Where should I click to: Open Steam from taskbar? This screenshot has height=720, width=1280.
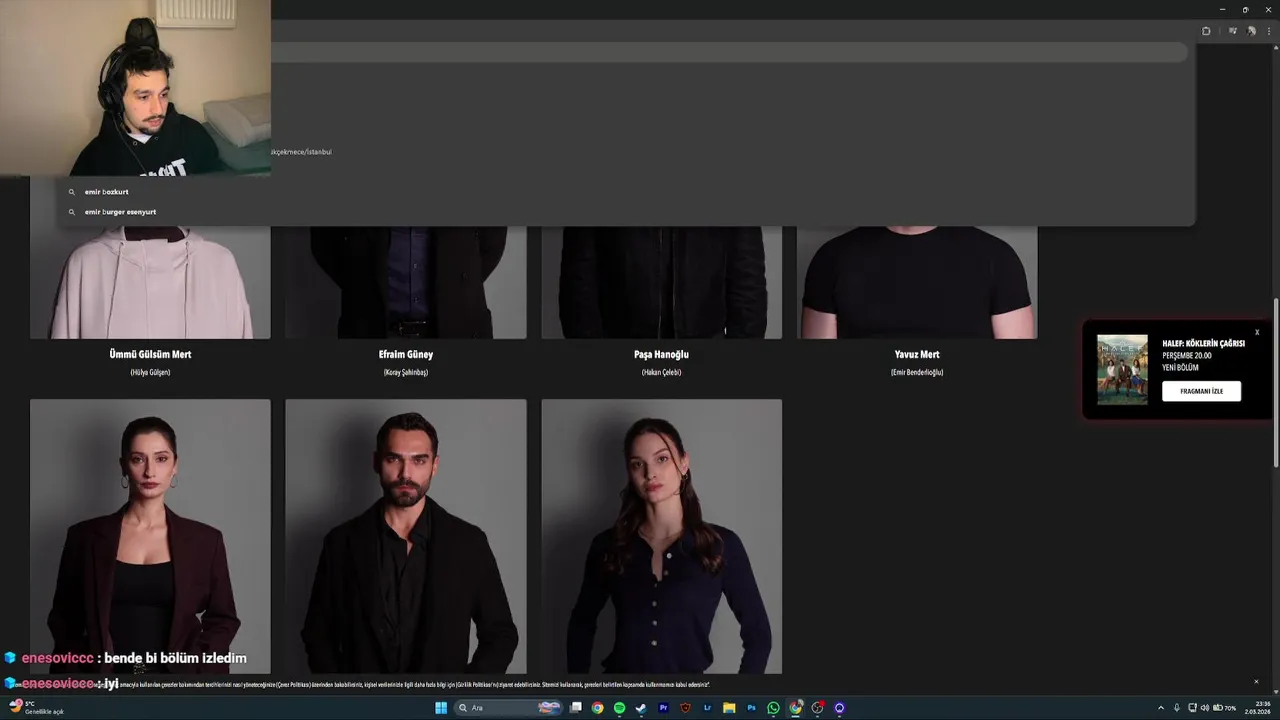pos(641,708)
